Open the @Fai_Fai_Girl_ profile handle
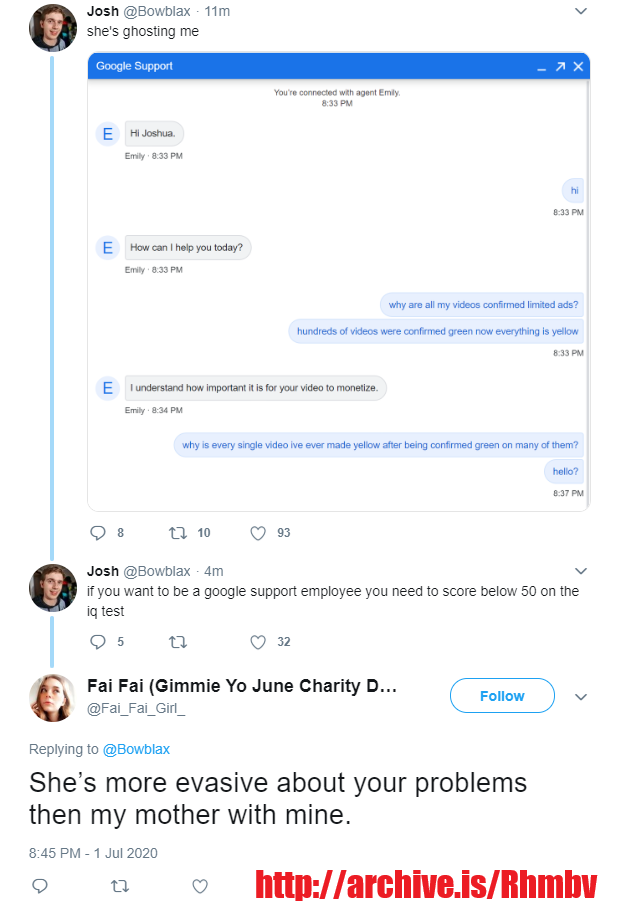This screenshot has width=618, height=914. (x=136, y=708)
